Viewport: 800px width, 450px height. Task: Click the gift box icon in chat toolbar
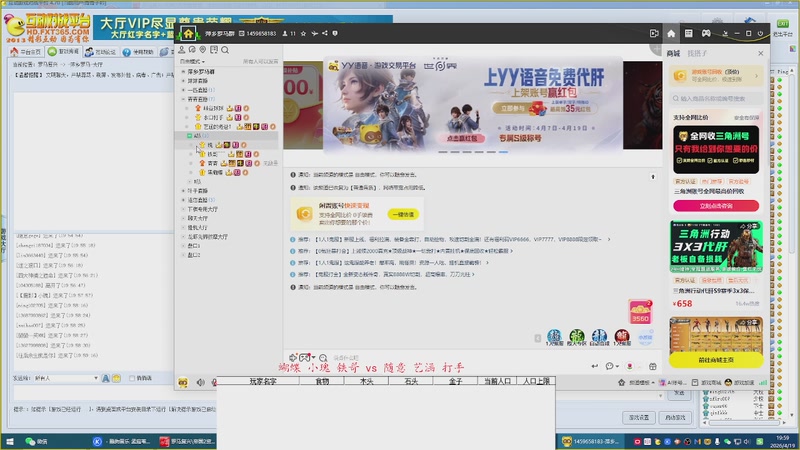[x=653, y=366]
